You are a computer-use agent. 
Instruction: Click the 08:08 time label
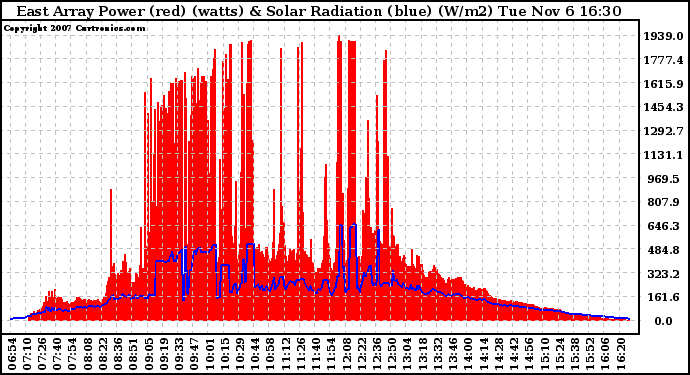[x=88, y=354]
